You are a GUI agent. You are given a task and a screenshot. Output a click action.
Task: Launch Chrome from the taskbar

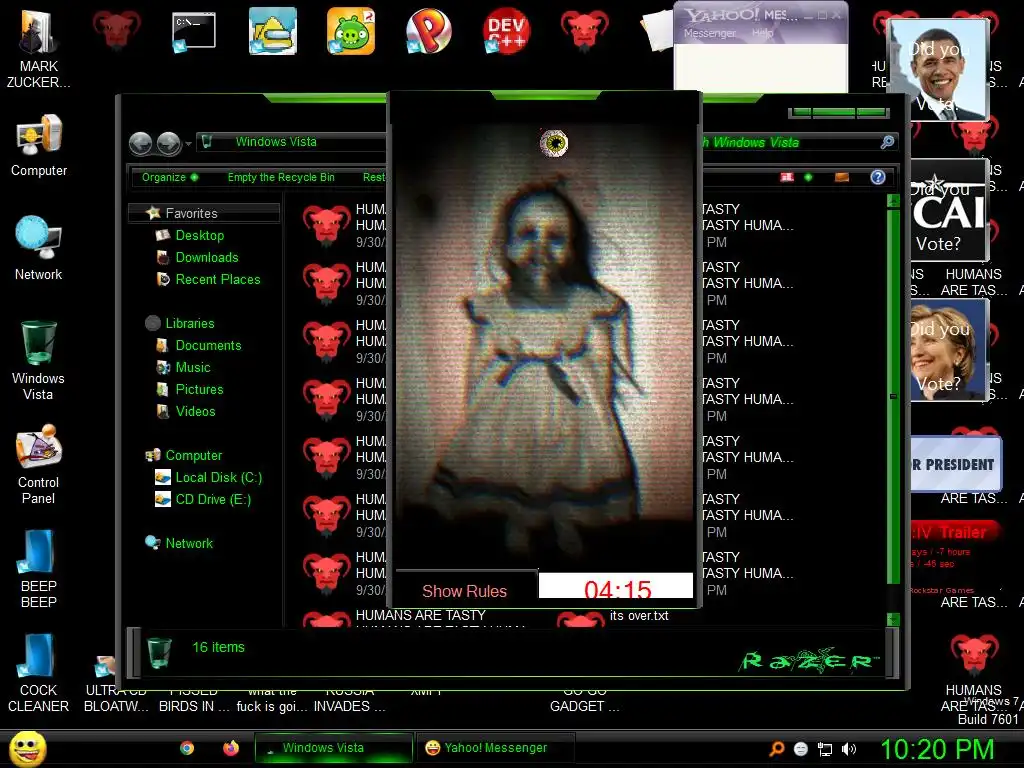[x=187, y=748]
